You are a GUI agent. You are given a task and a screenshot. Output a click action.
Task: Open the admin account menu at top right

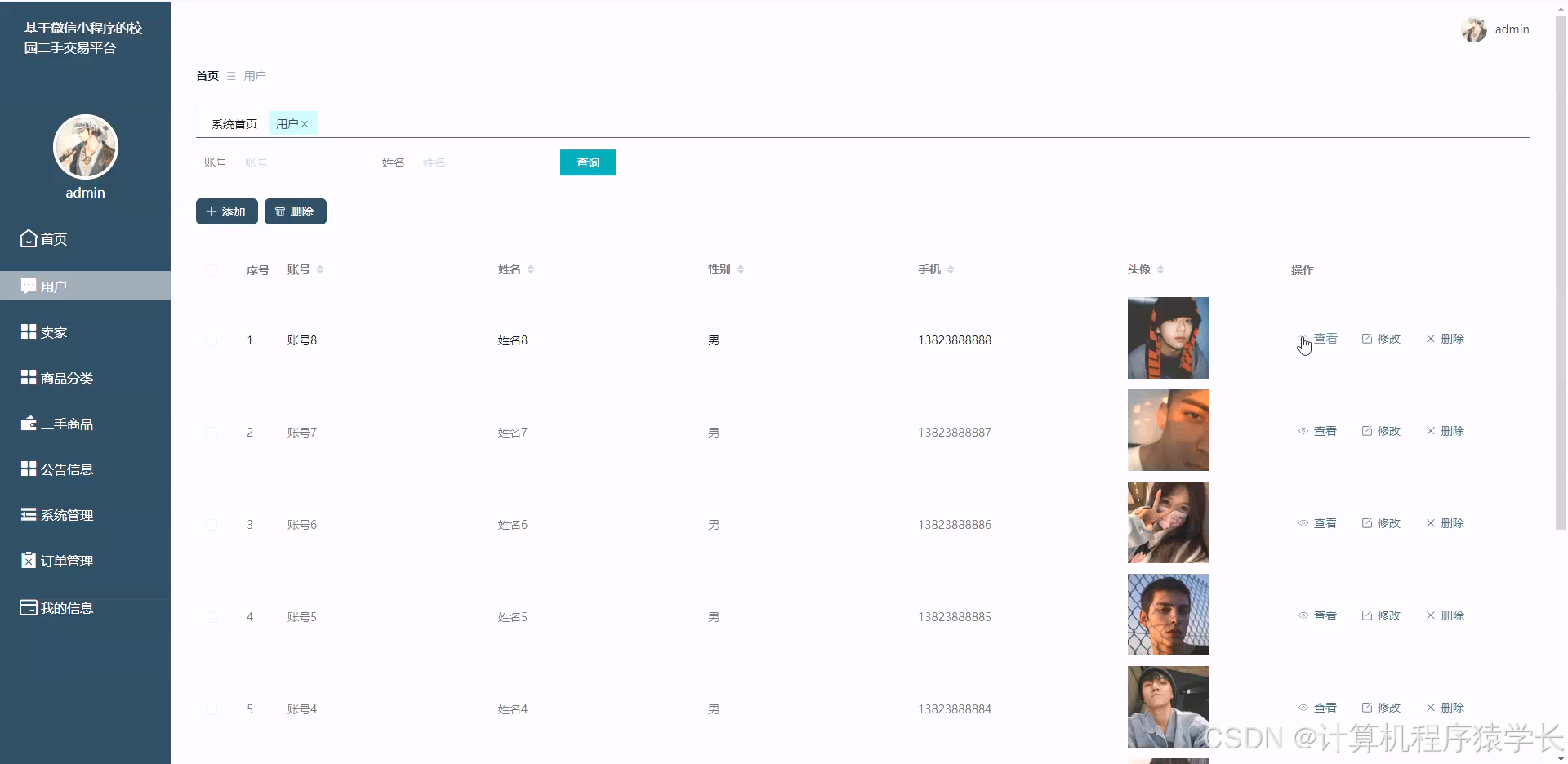tap(1495, 29)
